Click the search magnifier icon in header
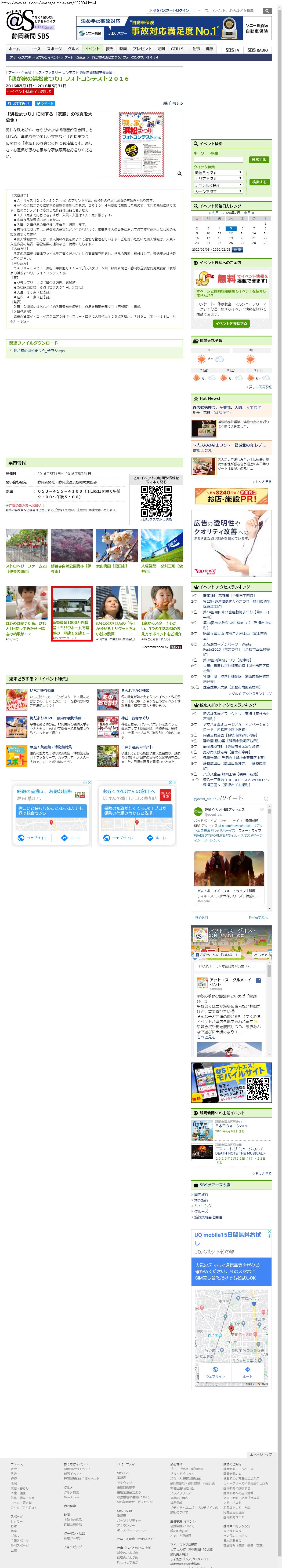The image size is (282, 1568). click(x=267, y=11)
